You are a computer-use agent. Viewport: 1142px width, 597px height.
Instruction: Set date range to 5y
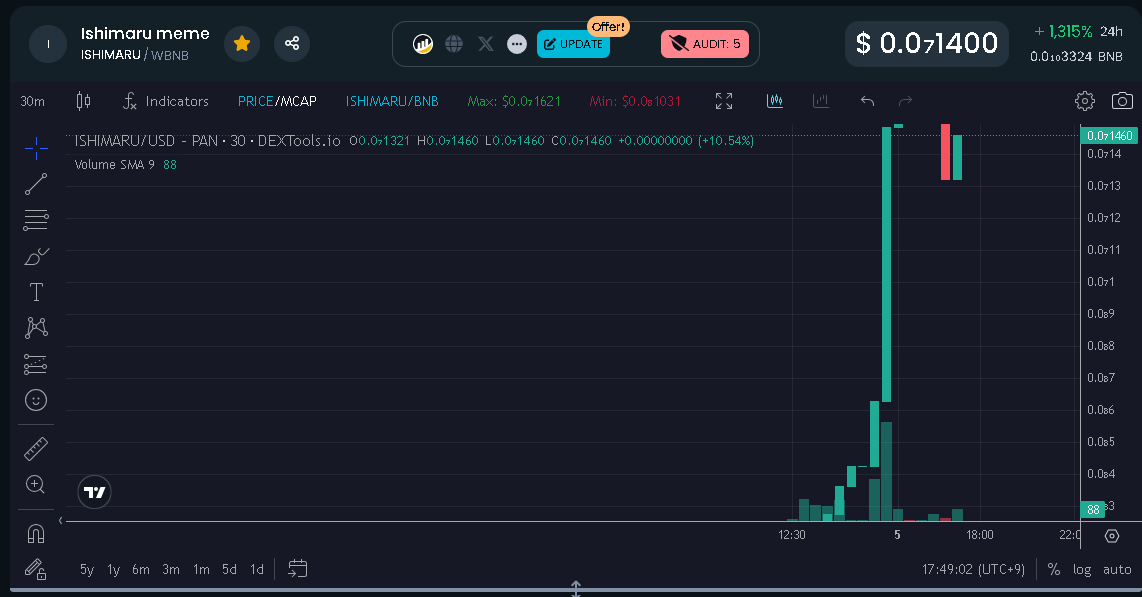point(87,569)
